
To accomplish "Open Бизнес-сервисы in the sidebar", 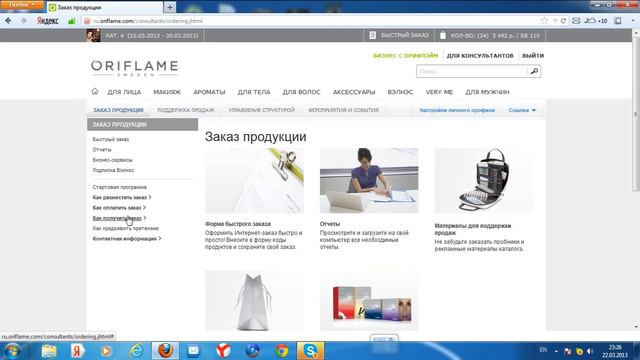I will click(112, 160).
